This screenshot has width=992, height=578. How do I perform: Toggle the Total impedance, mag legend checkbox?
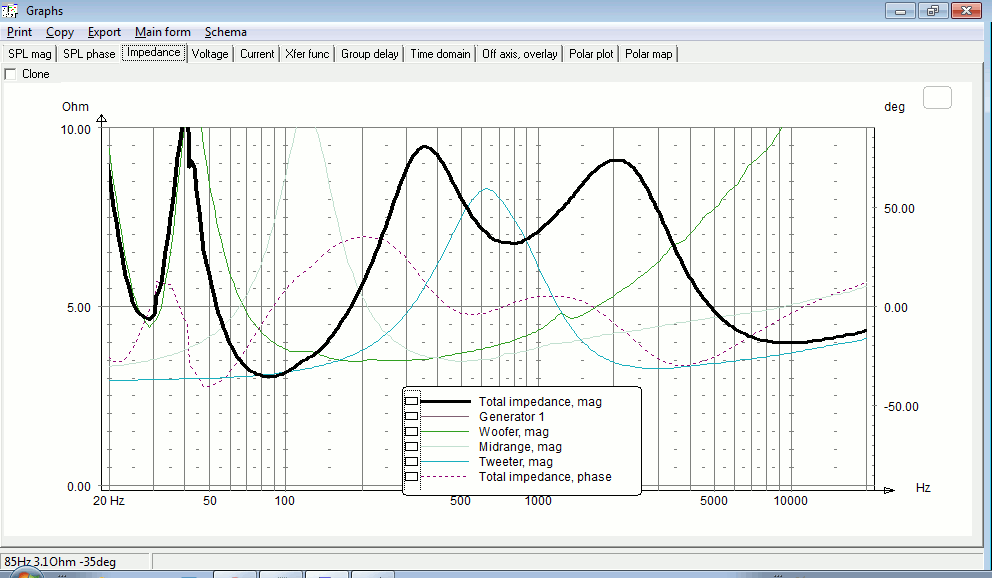click(x=411, y=402)
